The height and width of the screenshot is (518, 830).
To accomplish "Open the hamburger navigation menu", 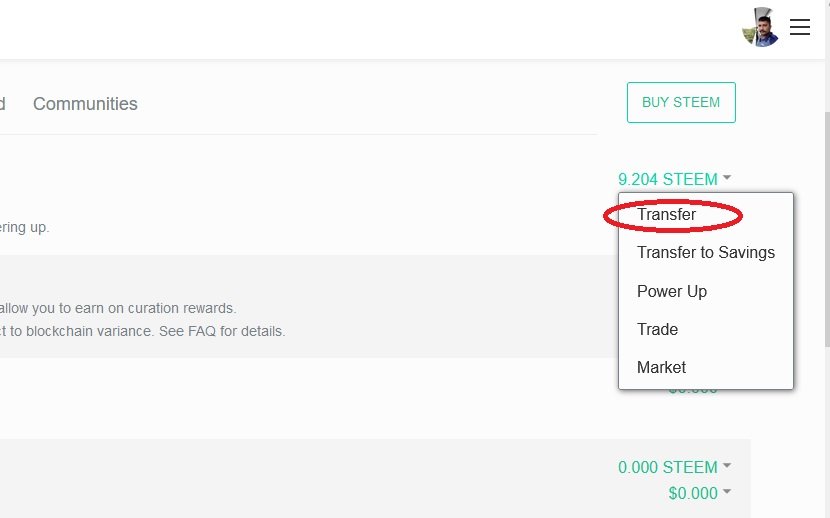I will pyautogui.click(x=800, y=27).
